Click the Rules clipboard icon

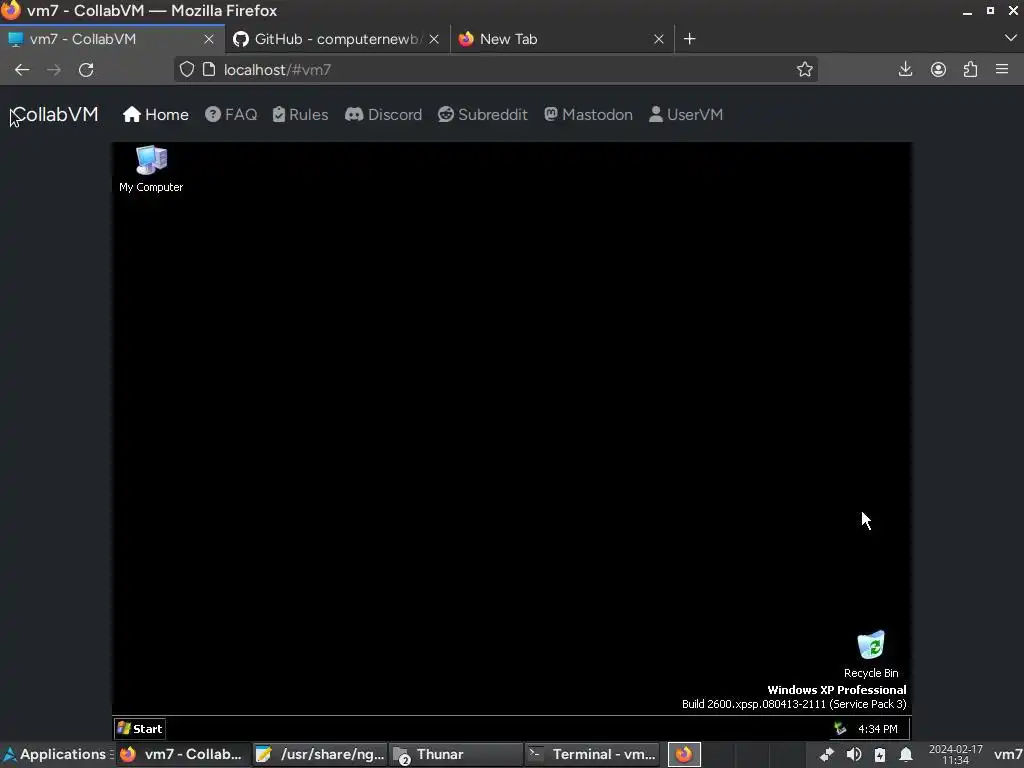tap(279, 114)
